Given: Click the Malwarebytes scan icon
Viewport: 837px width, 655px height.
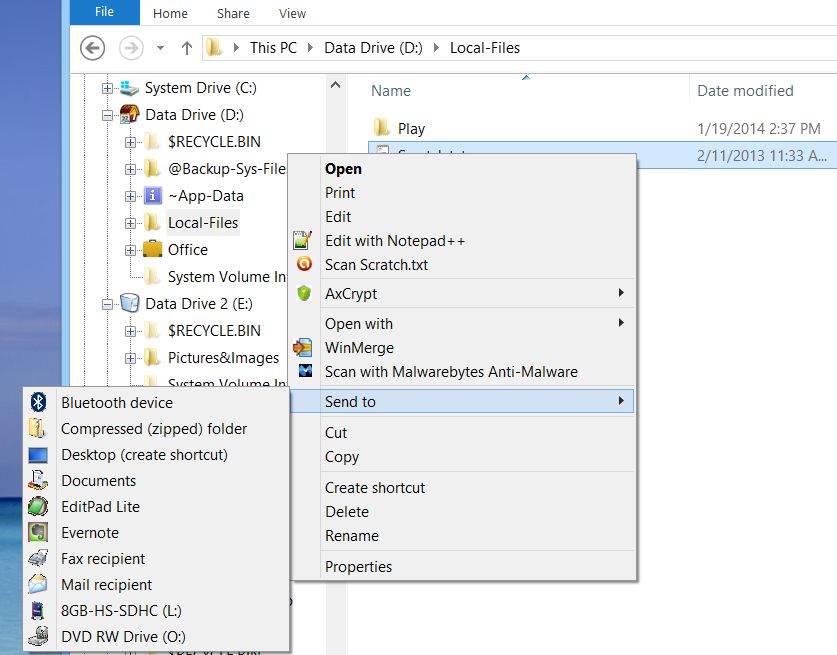Looking at the screenshot, I should point(304,372).
